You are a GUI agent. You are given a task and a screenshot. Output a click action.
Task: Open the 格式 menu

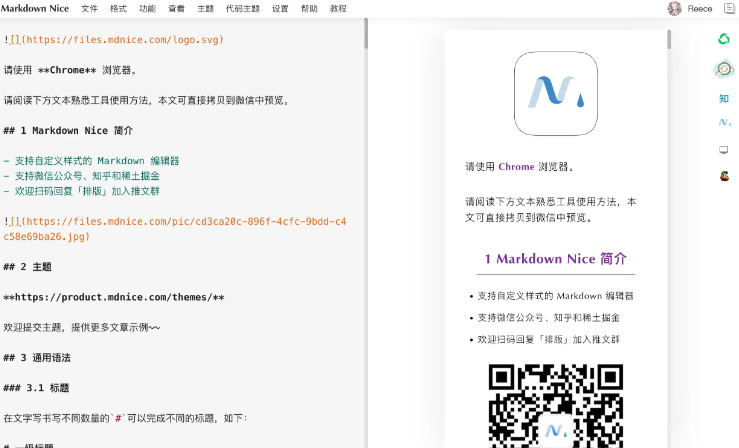(x=118, y=8)
